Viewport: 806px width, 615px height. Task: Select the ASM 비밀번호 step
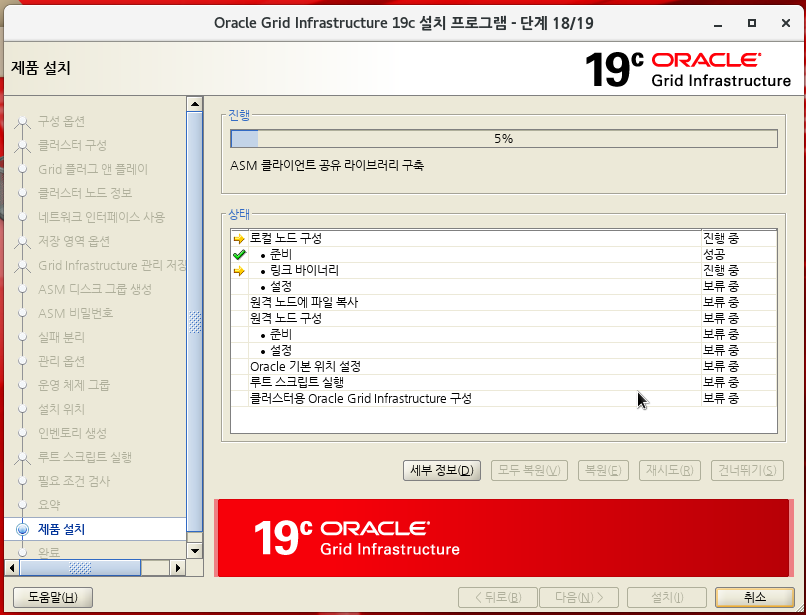coord(76,313)
